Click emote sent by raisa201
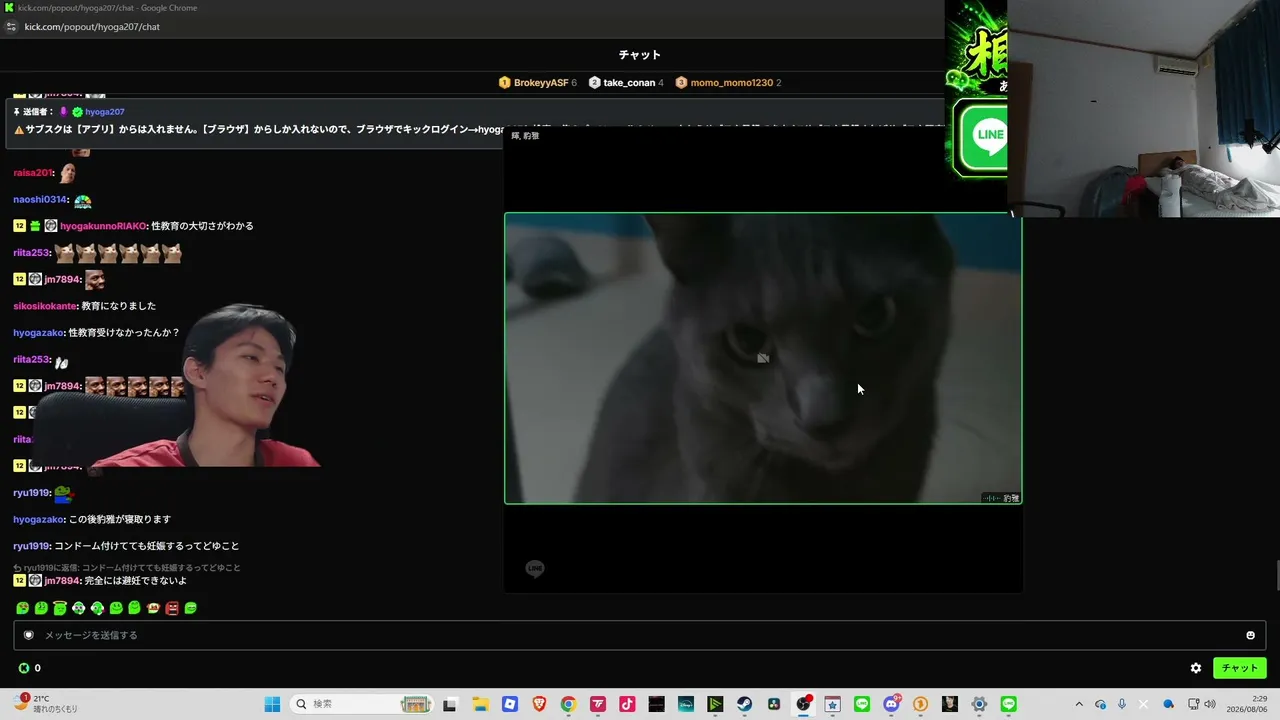Image resolution: width=1280 pixels, height=720 pixels. [x=67, y=173]
